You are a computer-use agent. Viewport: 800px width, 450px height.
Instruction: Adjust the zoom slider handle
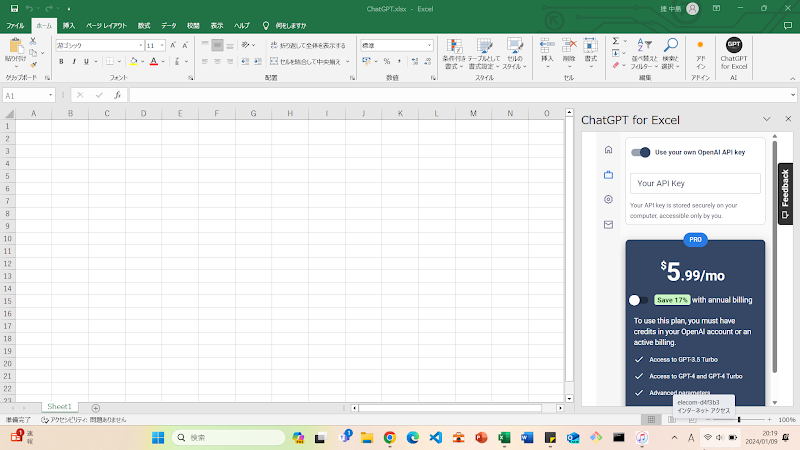(x=739, y=419)
